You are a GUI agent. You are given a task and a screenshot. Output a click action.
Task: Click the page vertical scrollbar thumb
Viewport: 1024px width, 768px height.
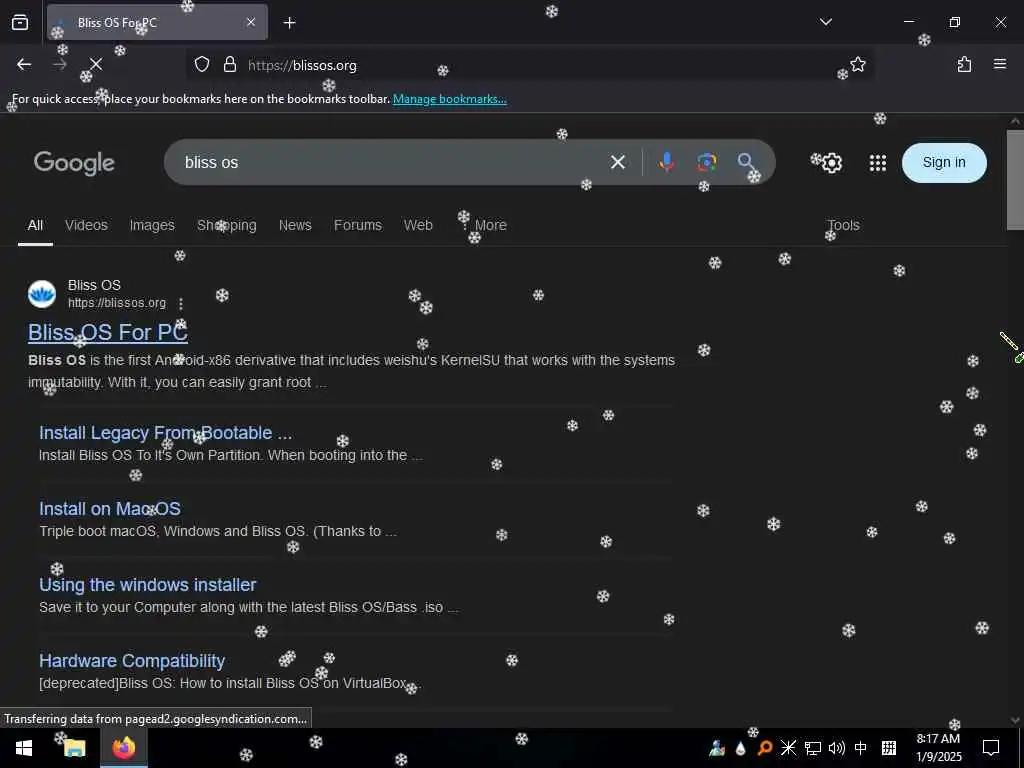(1015, 180)
